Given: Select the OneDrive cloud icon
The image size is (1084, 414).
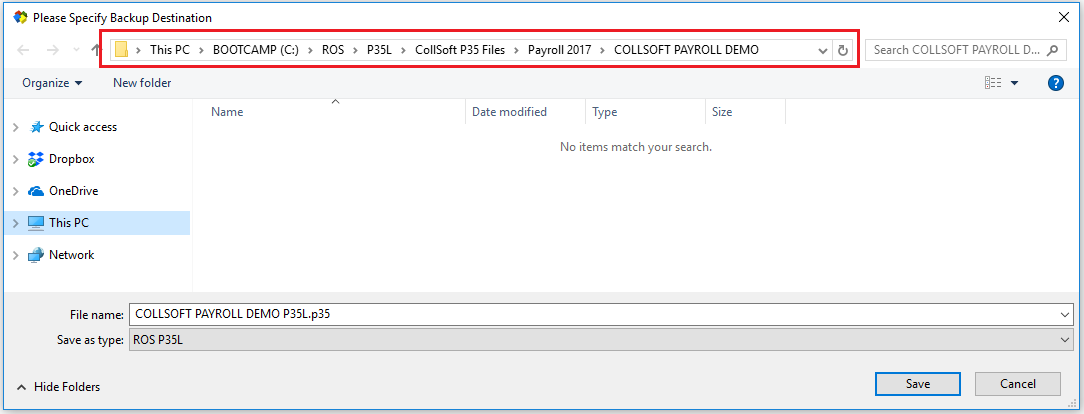Looking at the screenshot, I should [x=36, y=191].
